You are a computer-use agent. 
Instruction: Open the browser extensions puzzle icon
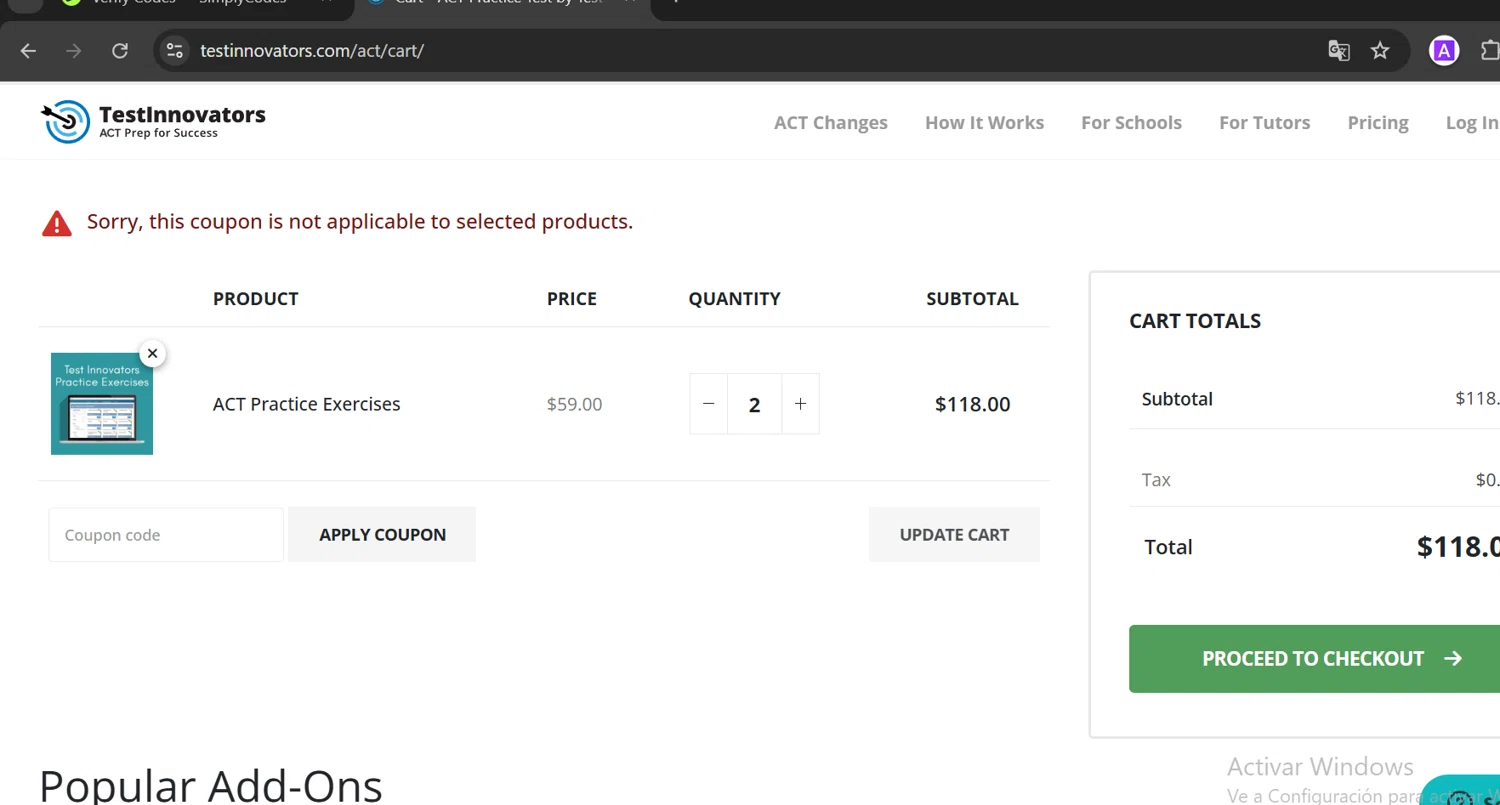pos(1489,50)
